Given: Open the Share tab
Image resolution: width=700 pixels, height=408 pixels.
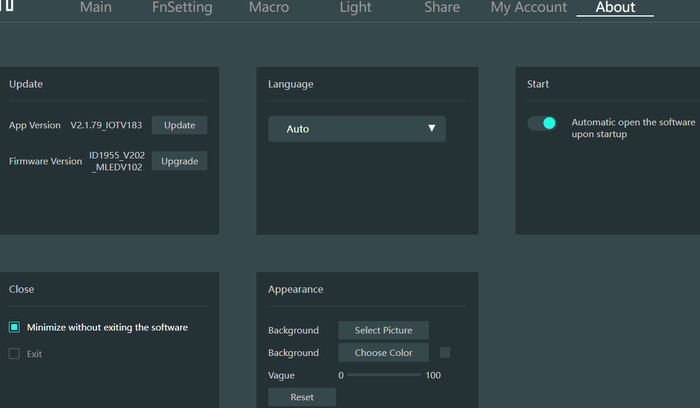Looking at the screenshot, I should pos(441,8).
